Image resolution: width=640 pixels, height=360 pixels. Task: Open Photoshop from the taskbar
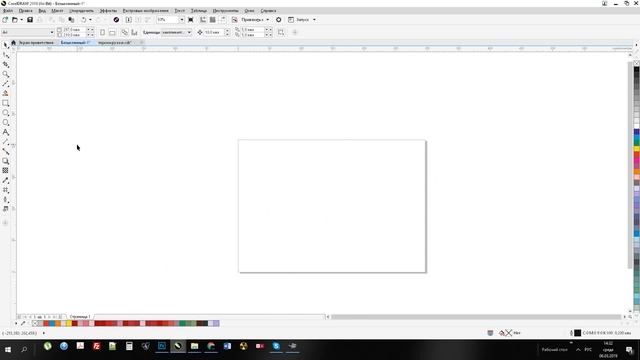(x=162, y=346)
